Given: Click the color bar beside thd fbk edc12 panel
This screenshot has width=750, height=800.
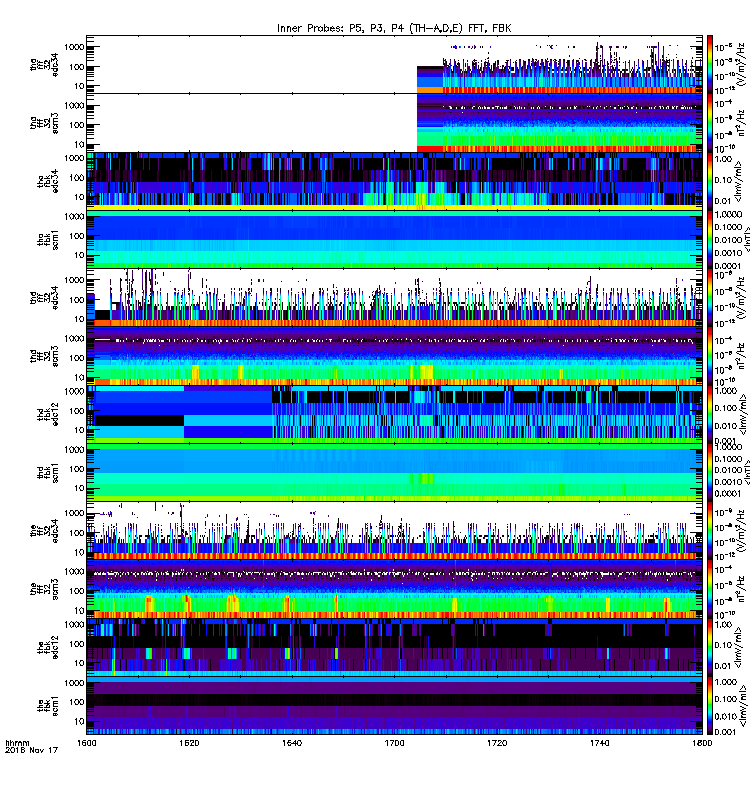Looking at the screenshot, I should click(x=710, y=414).
